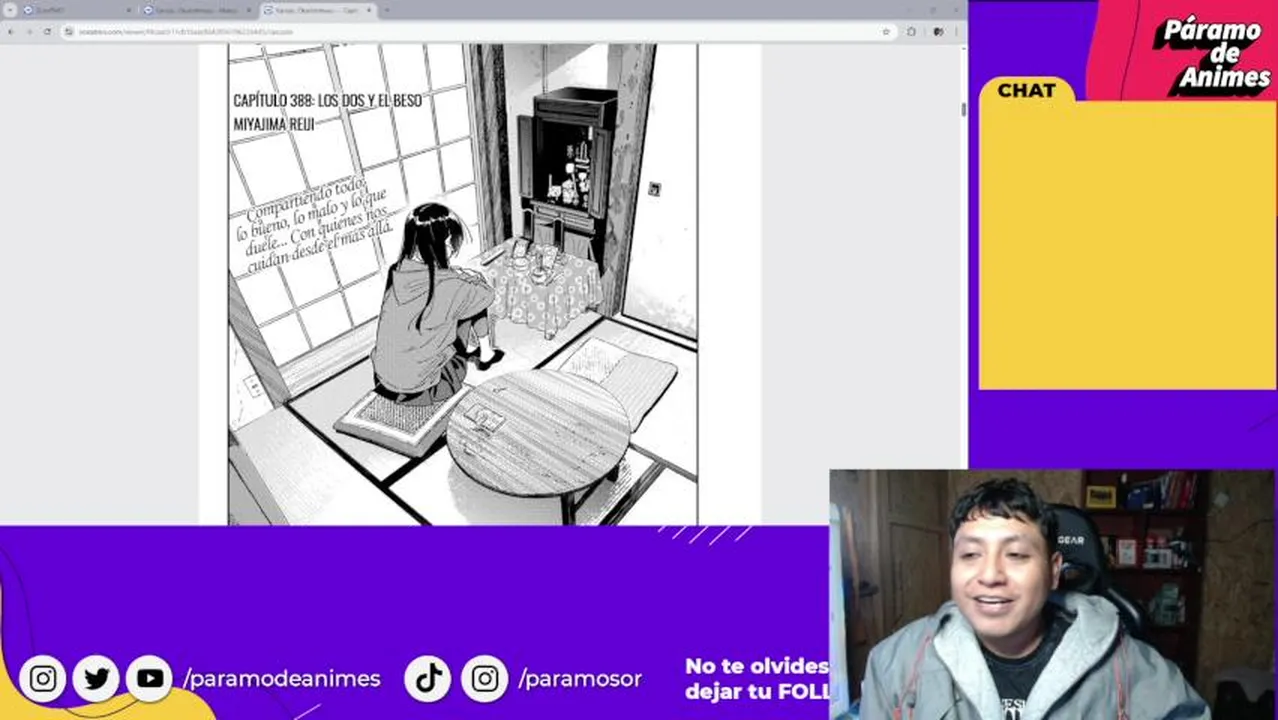This screenshot has width=1278, height=720.
Task: Click the '/paramosor' handle text
Action: tap(580, 679)
